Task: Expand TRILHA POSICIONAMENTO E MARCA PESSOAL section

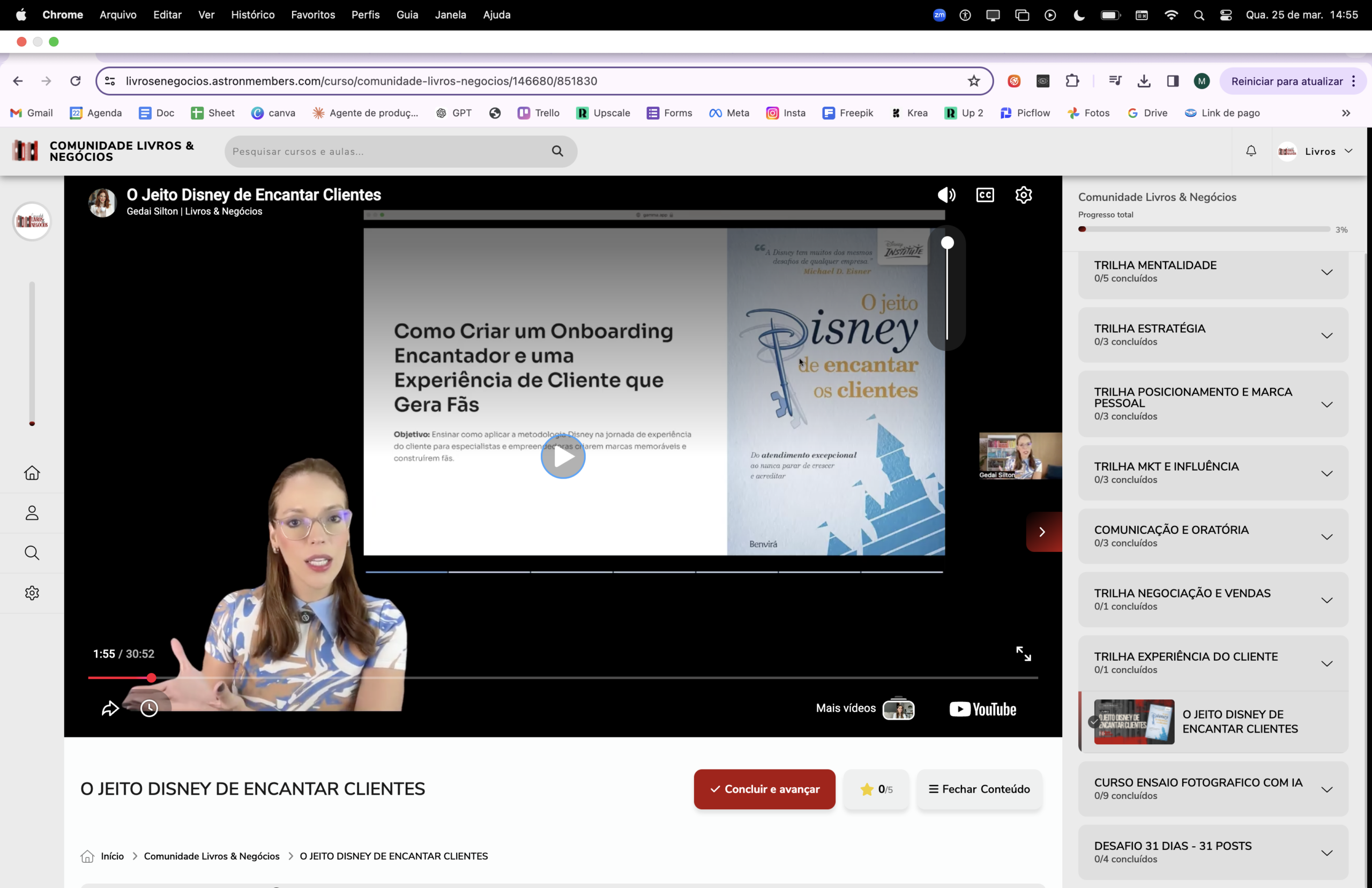Action: (x=1213, y=404)
